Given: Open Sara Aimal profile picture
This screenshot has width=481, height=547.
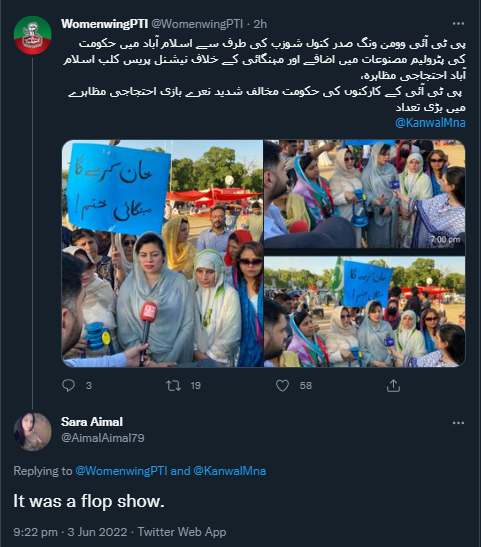Looking at the screenshot, I should tap(33, 432).
